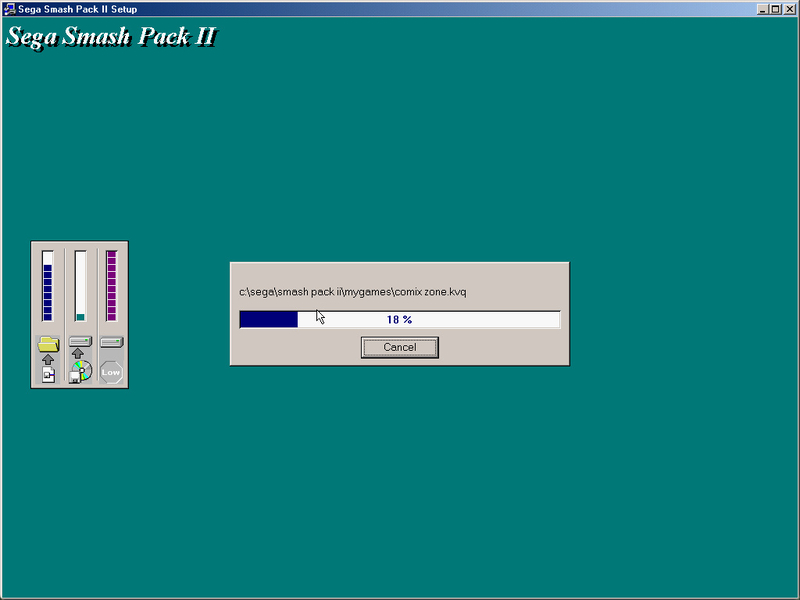Click the Sega Smash Pack II italic heading

[112, 37]
